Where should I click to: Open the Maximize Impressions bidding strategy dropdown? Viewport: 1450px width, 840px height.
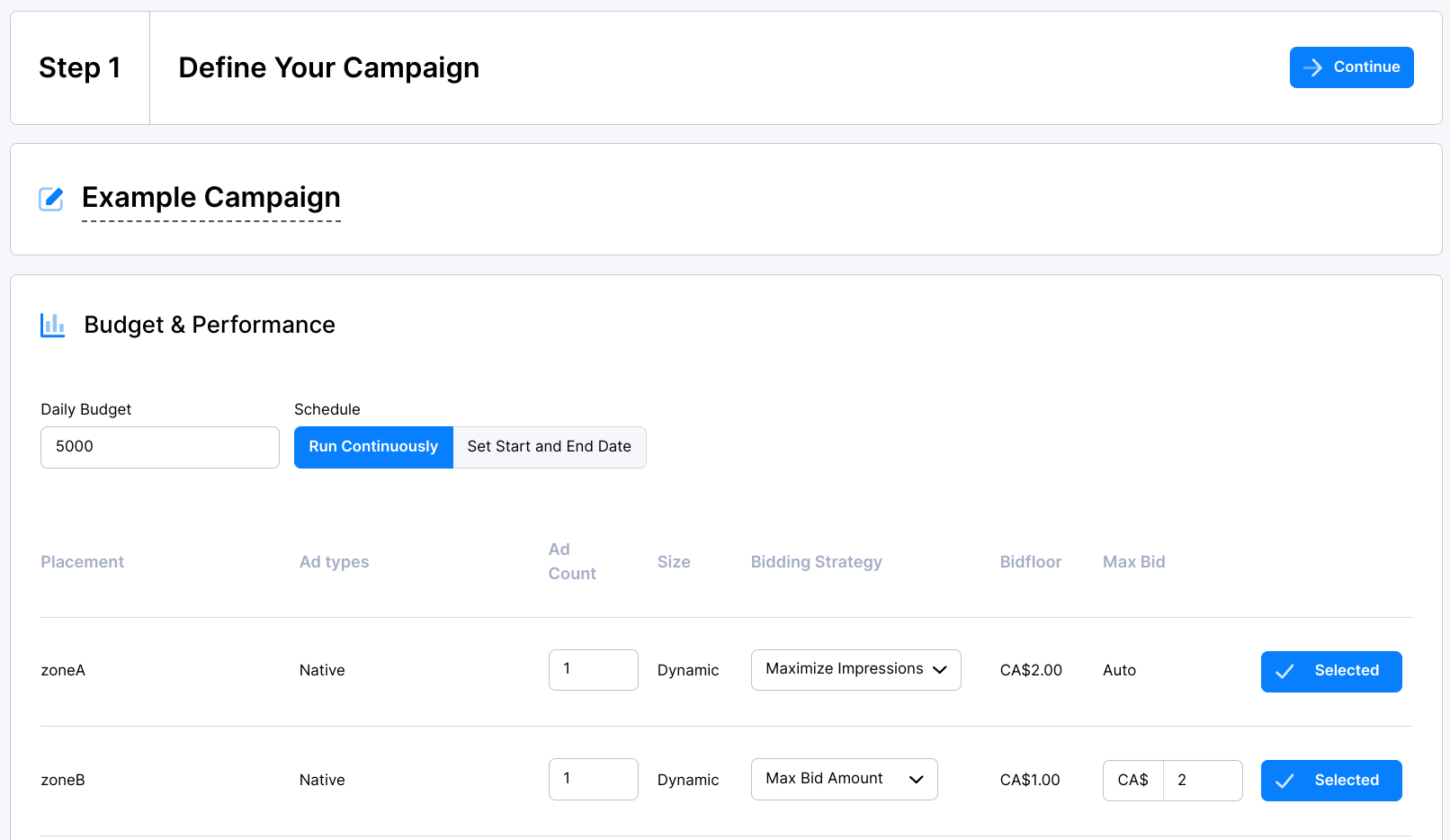pos(856,670)
